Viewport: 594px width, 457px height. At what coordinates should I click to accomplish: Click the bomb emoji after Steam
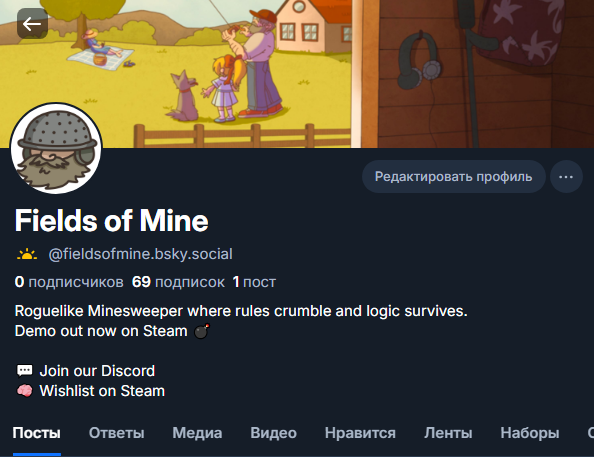201,331
